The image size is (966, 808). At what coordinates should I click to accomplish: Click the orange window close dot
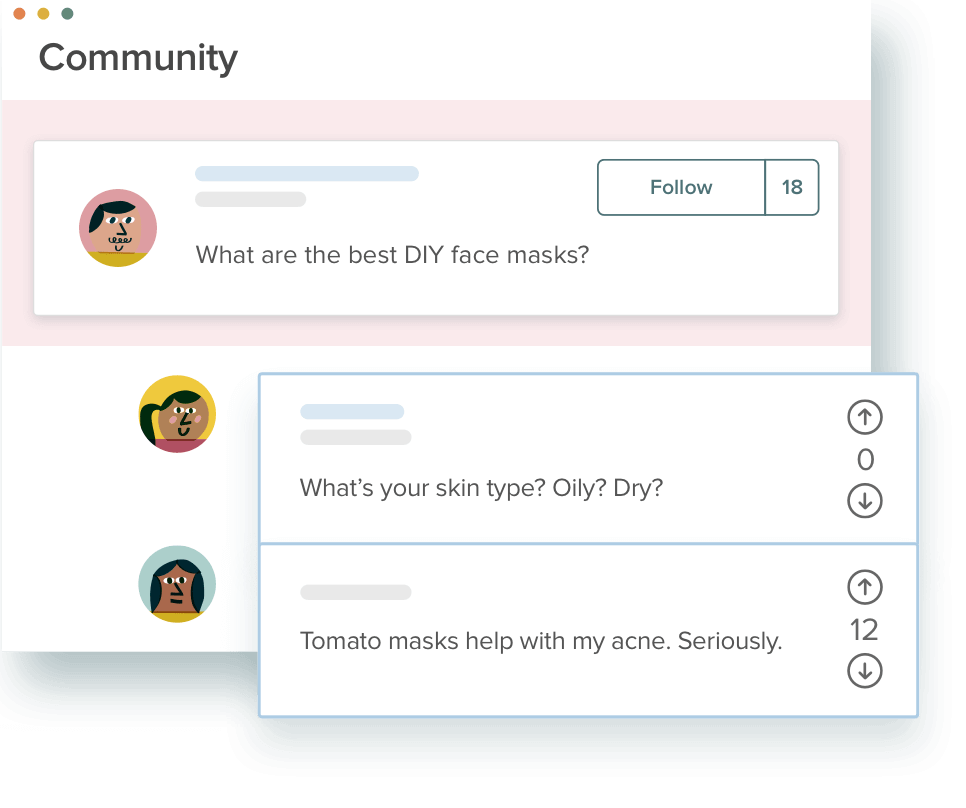[x=19, y=14]
